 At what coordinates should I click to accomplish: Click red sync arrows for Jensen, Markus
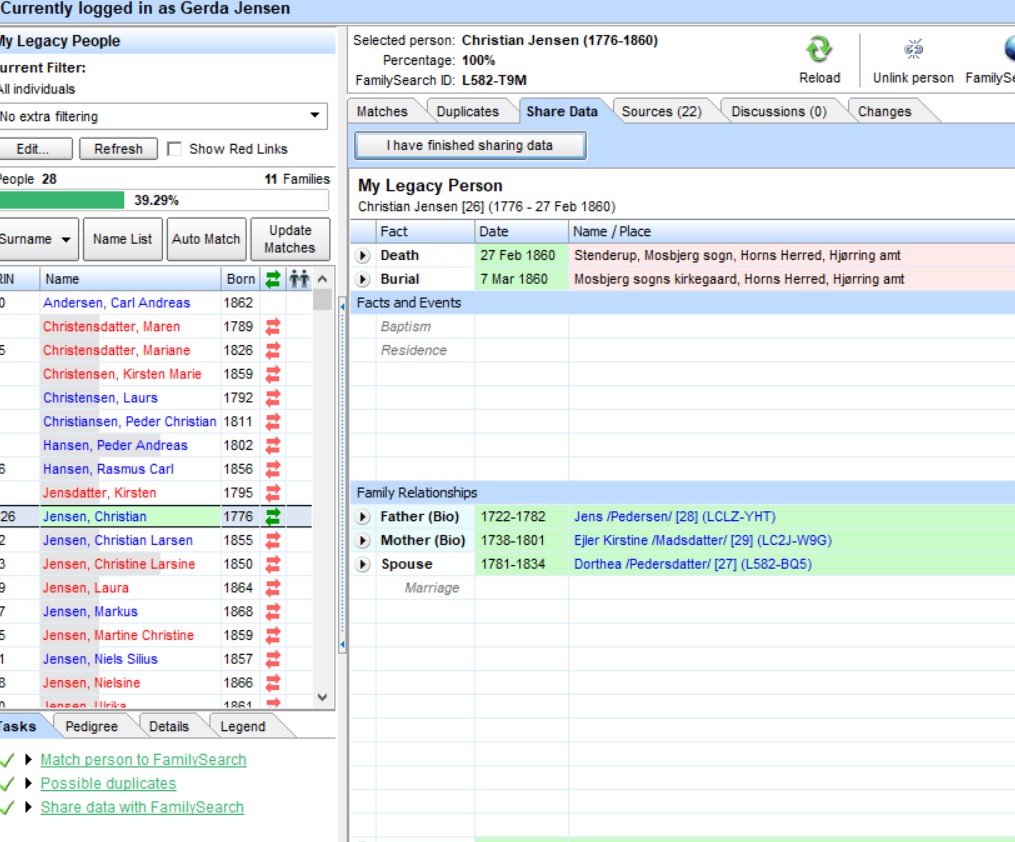pyautogui.click(x=273, y=612)
